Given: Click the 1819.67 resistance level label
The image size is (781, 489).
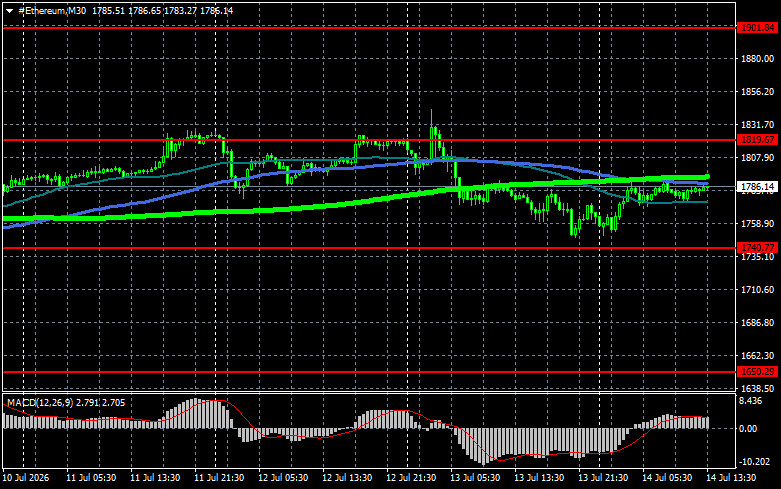Looking at the screenshot, I should pos(758,140).
